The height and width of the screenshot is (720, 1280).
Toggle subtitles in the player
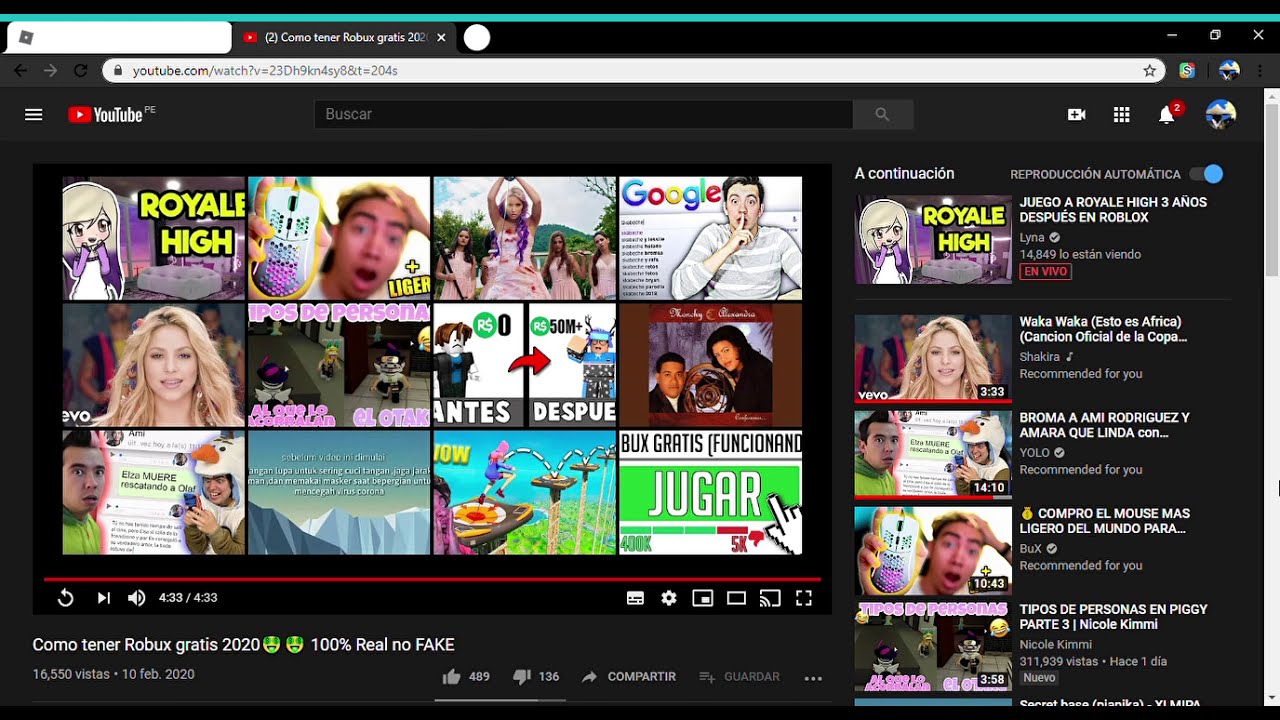635,598
